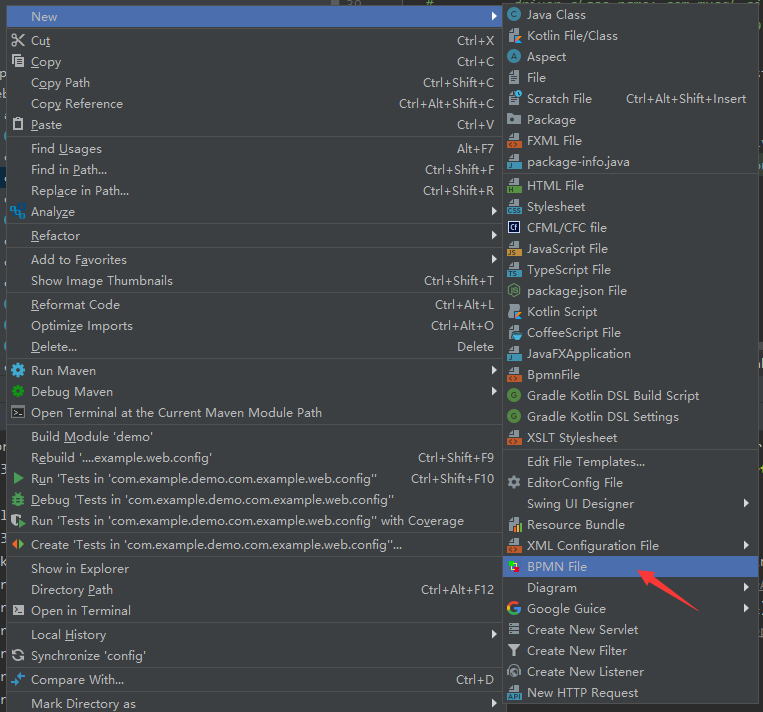Click the Compare With arrows icon
This screenshot has height=712, width=763.
coord(18,679)
